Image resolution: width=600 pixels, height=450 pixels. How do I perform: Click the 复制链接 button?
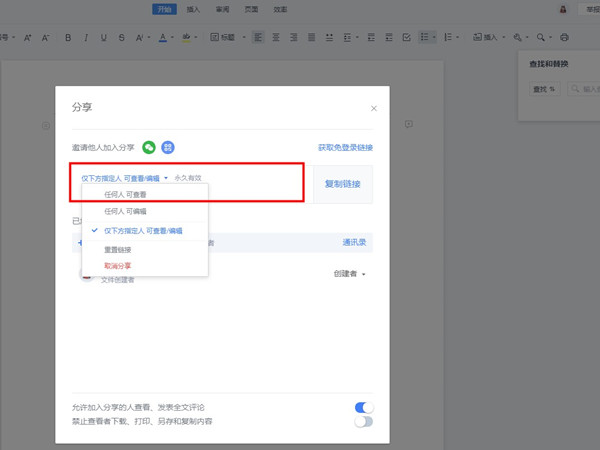[x=343, y=184]
